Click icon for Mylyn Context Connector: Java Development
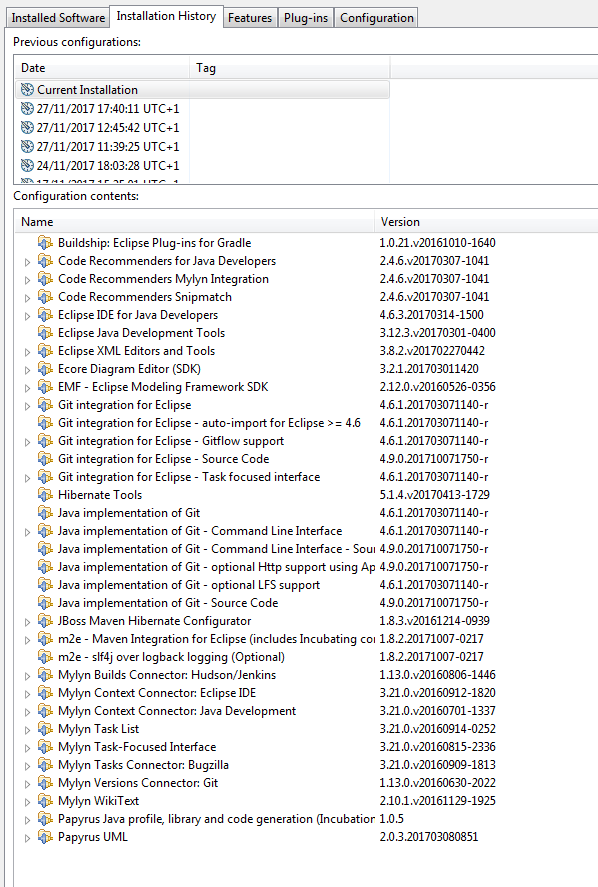 [x=45, y=711]
